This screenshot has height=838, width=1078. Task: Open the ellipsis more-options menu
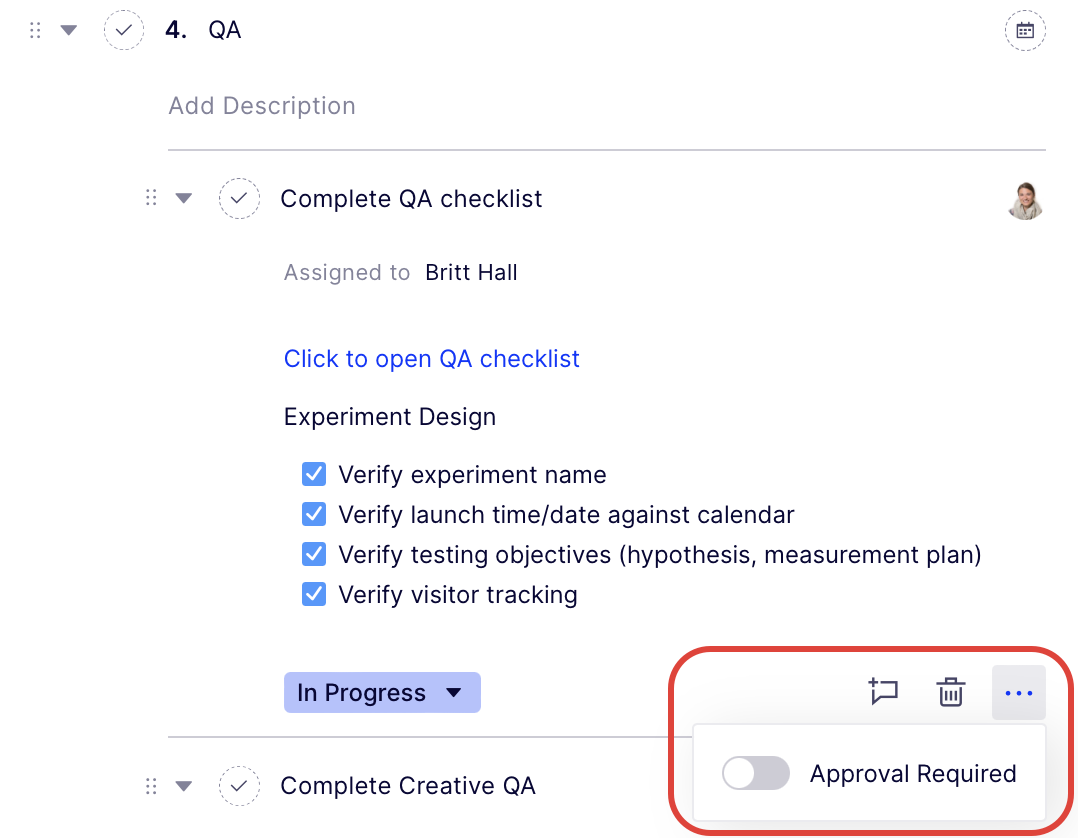(x=1018, y=692)
